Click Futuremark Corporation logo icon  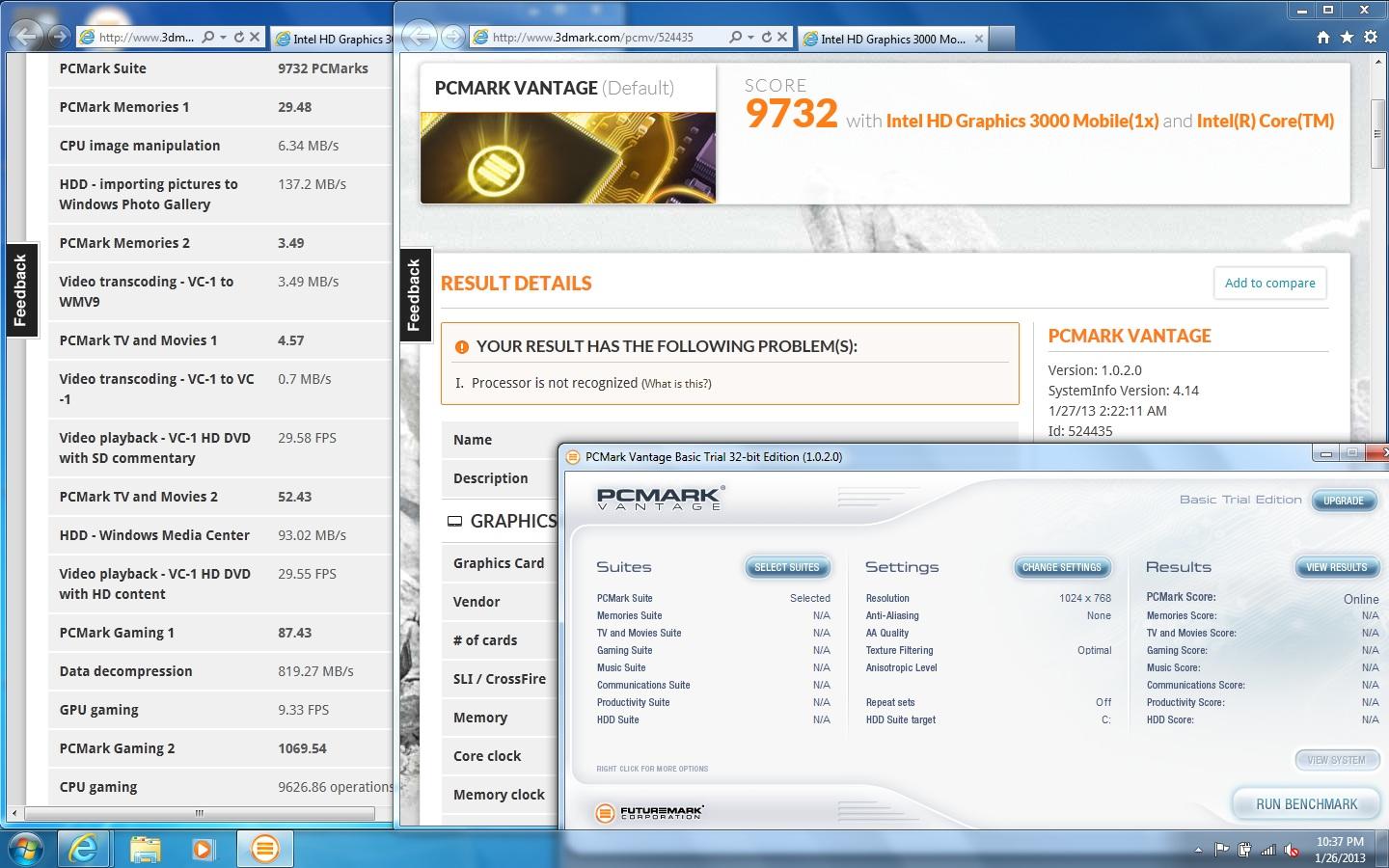(x=605, y=813)
